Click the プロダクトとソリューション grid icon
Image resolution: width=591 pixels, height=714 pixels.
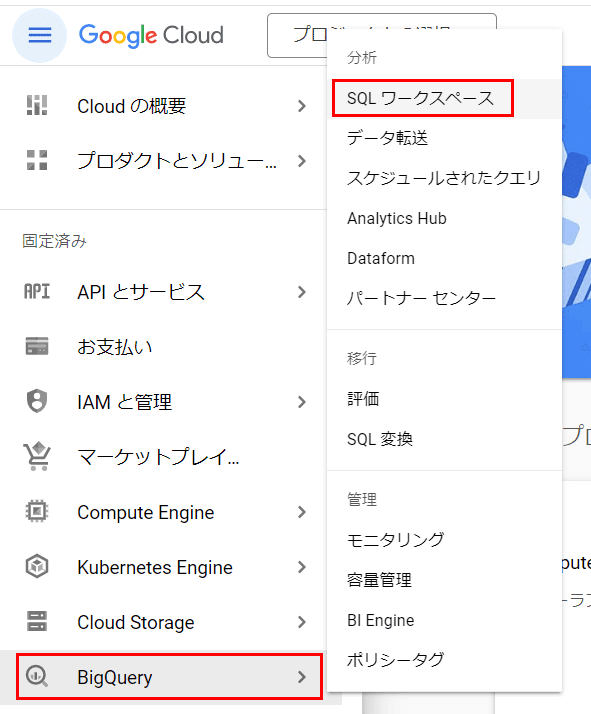(37, 160)
